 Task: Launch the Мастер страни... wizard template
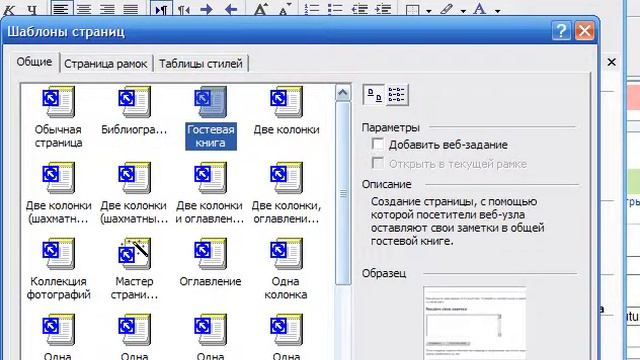tap(134, 269)
